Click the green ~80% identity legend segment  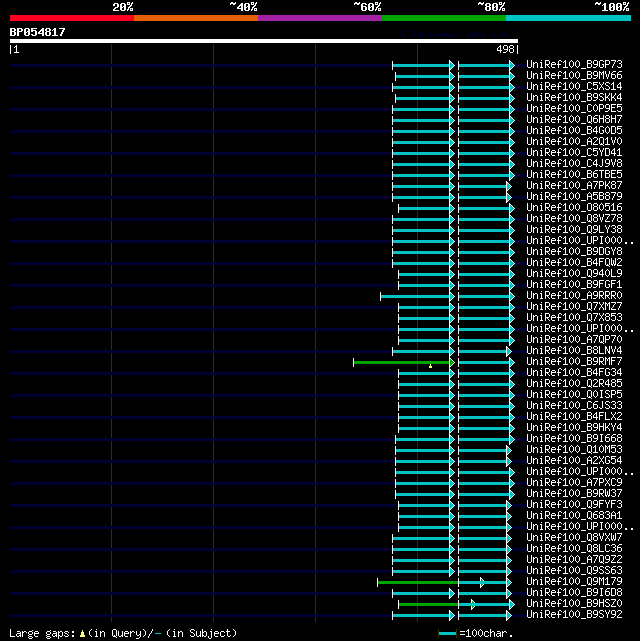[444, 18]
